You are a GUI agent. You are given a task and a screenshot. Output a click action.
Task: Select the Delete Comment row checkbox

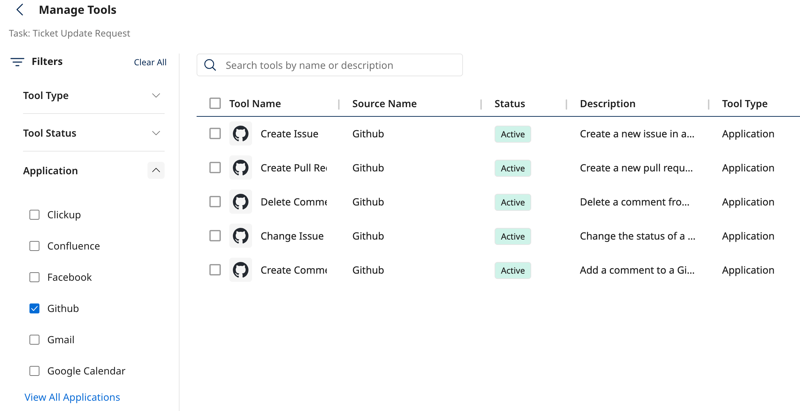point(215,202)
